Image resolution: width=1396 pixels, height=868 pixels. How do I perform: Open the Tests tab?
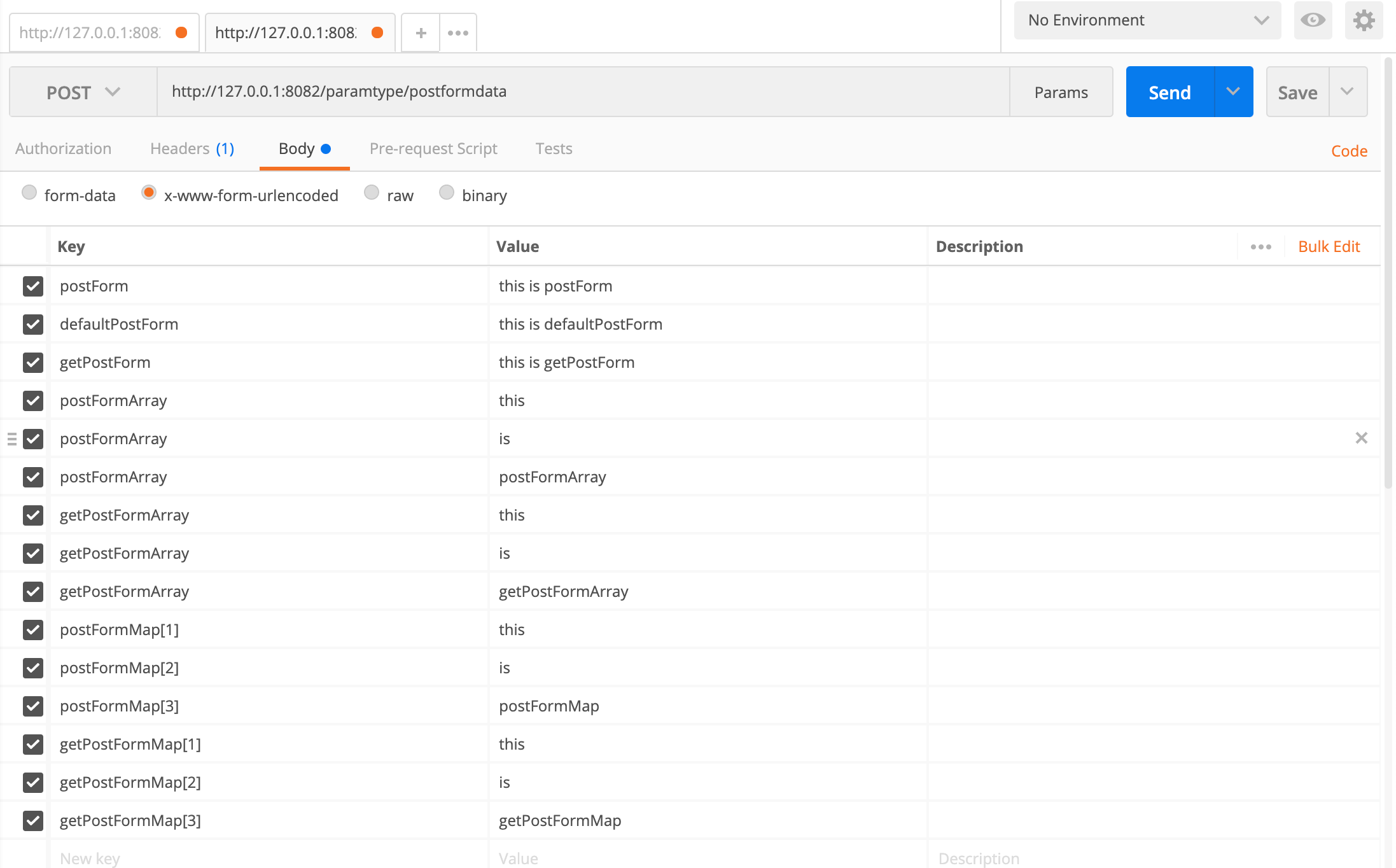click(554, 149)
